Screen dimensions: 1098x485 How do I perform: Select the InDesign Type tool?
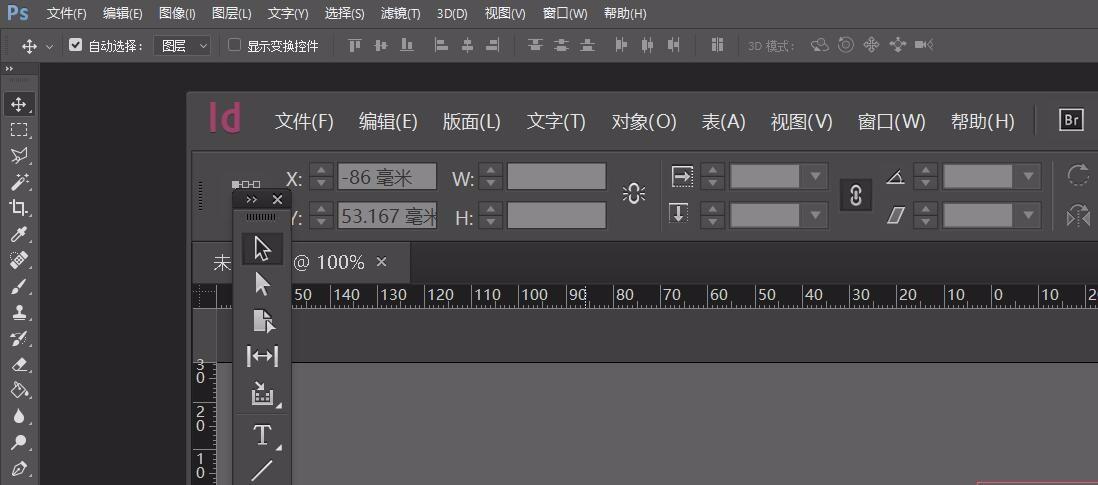pyautogui.click(x=263, y=435)
